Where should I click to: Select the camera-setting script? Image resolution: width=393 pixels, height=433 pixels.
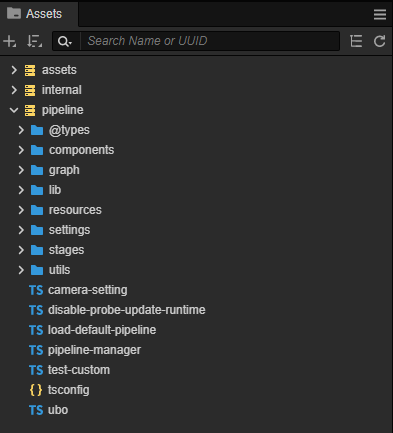[88, 290]
